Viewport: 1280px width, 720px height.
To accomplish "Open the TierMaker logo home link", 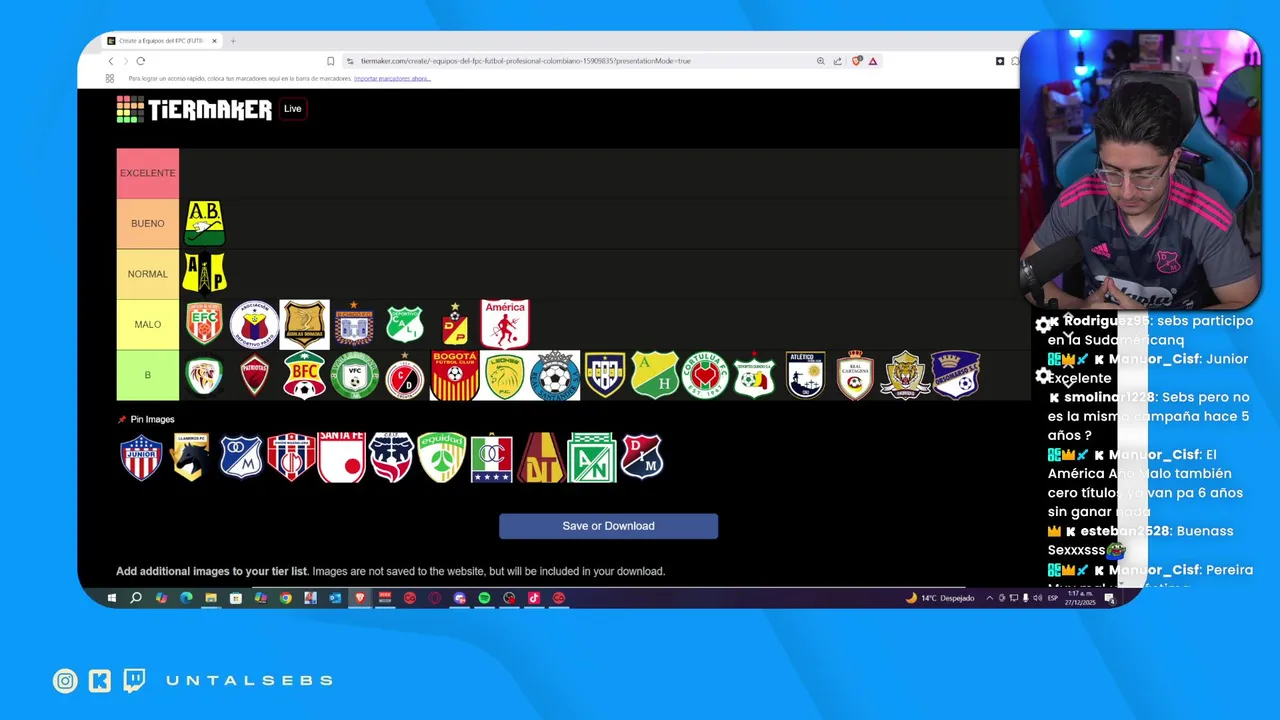I will (x=194, y=109).
